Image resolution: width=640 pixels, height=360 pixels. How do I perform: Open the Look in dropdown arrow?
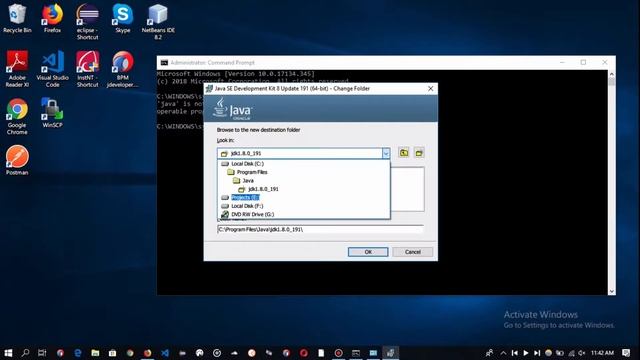[386, 153]
